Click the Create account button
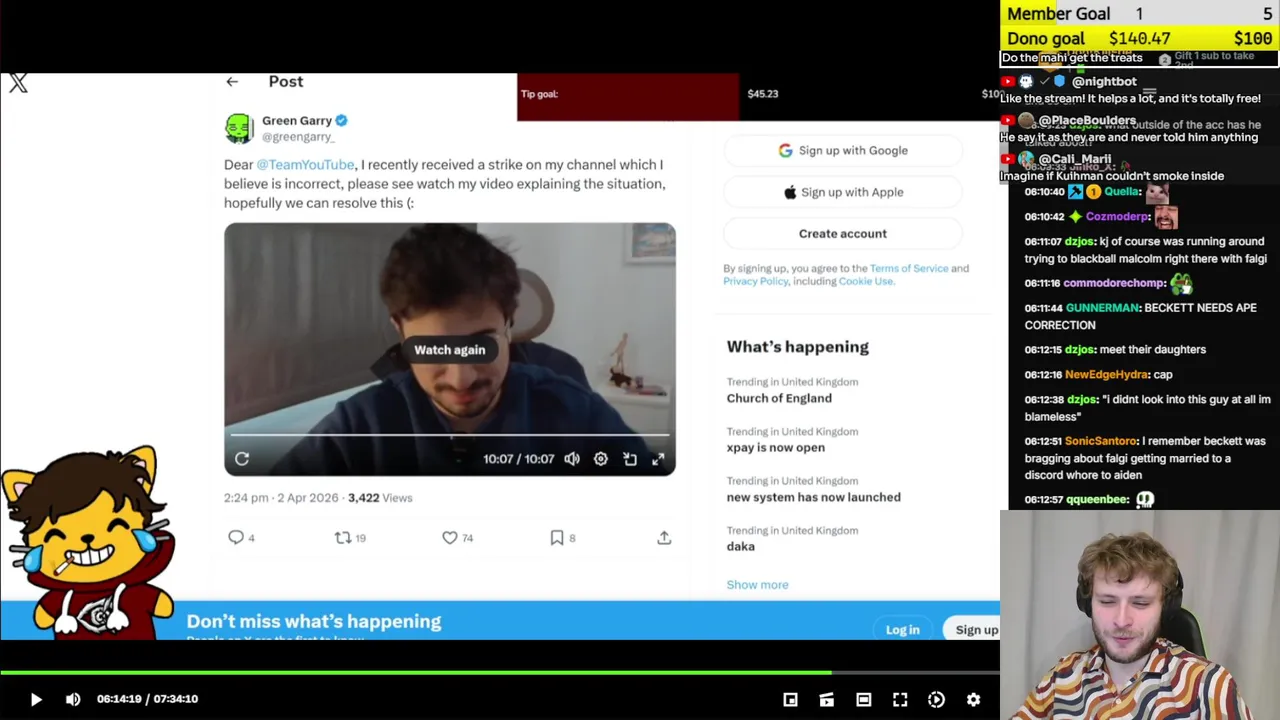Viewport: 1280px width, 720px height. (843, 234)
